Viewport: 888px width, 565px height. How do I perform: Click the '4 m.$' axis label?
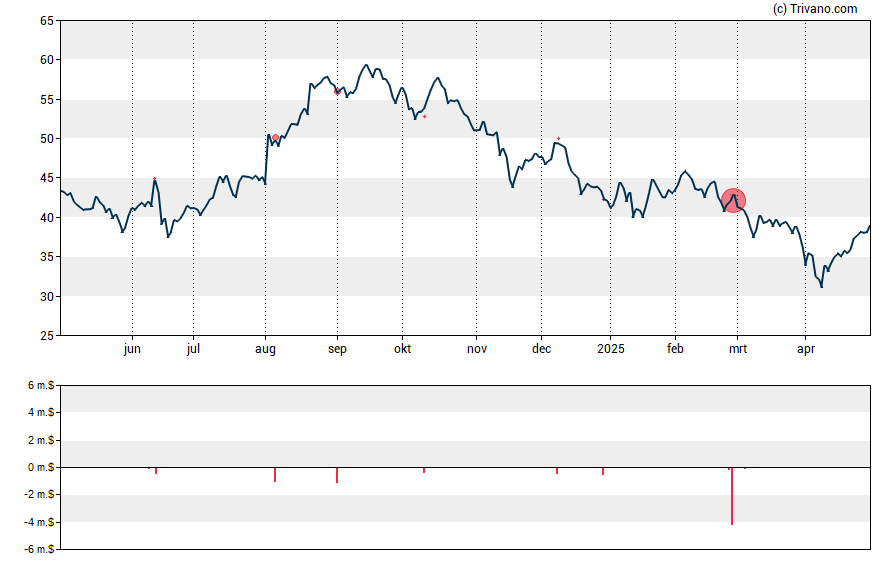tap(41, 413)
